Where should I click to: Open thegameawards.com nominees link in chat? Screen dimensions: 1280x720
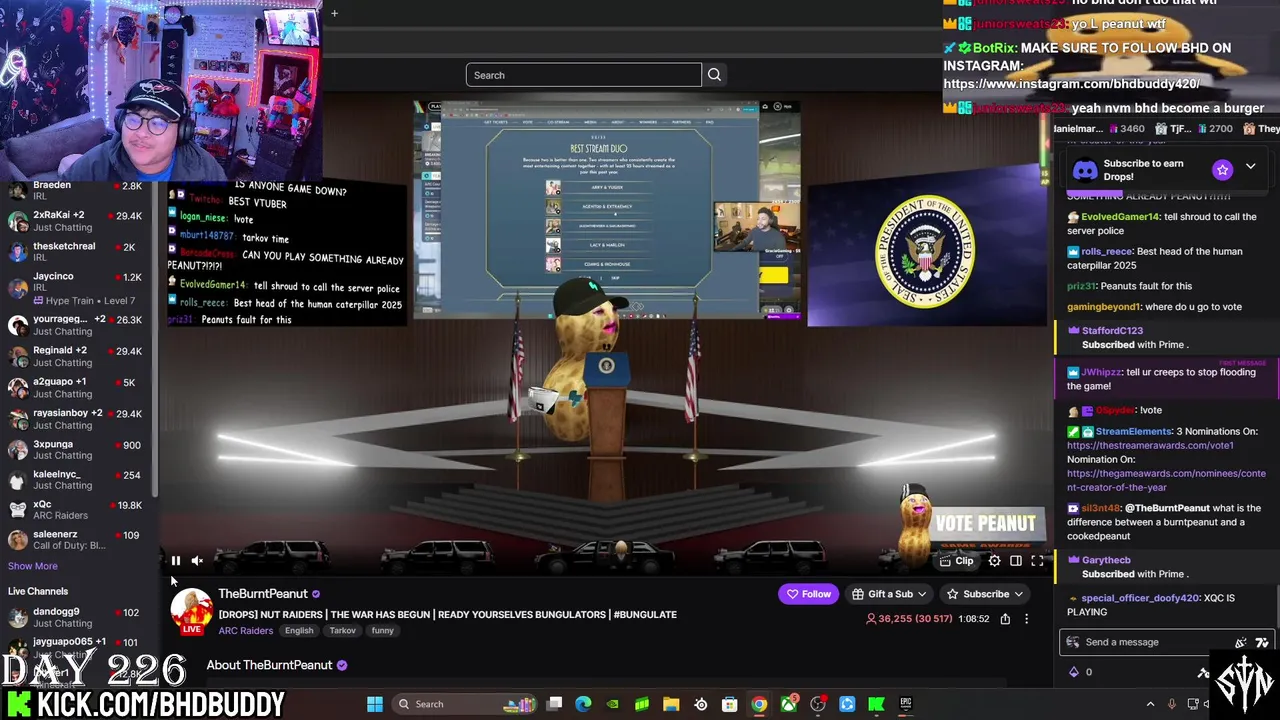pyautogui.click(x=1166, y=480)
